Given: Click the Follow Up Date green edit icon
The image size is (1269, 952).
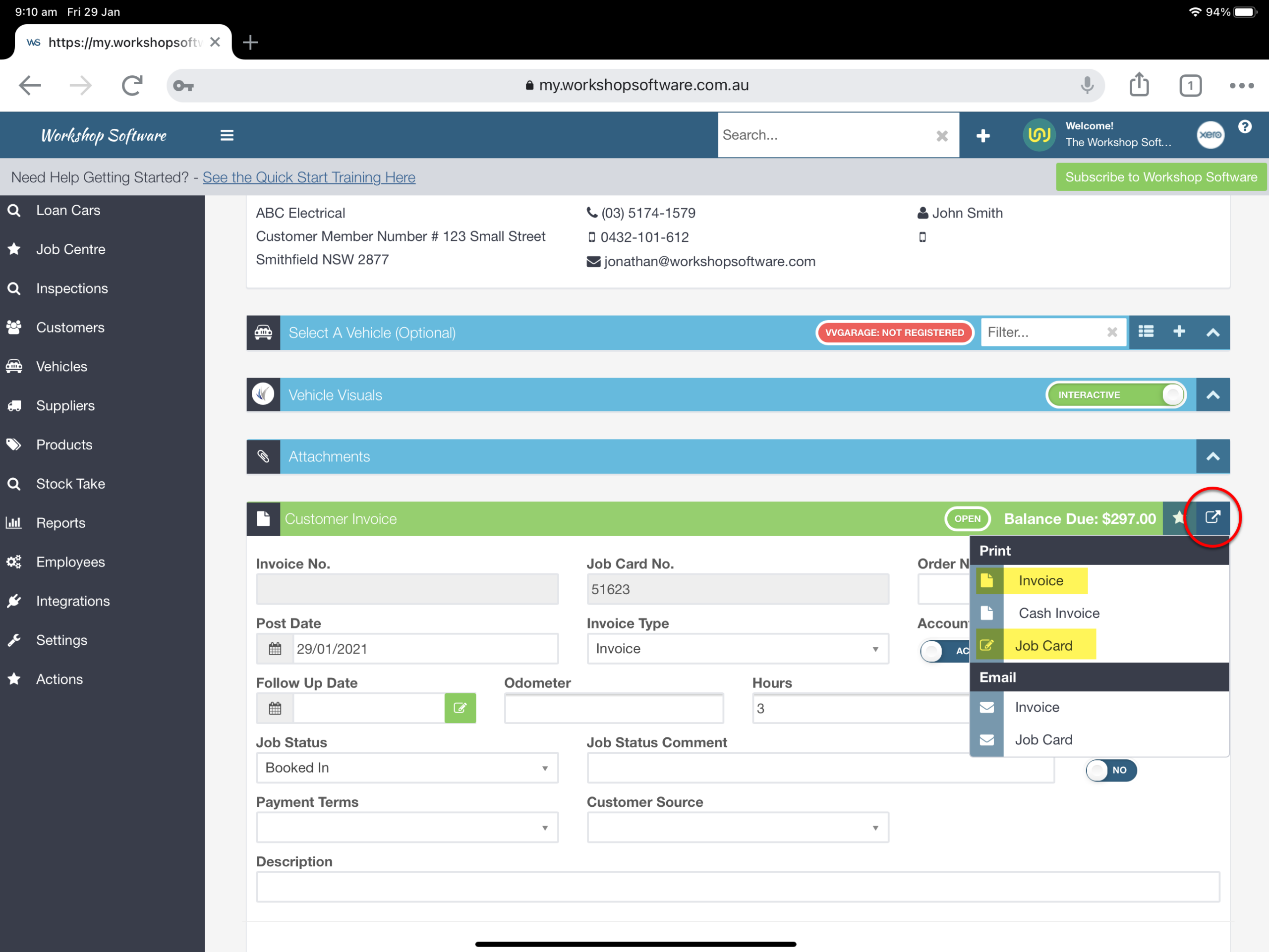Looking at the screenshot, I should (460, 708).
